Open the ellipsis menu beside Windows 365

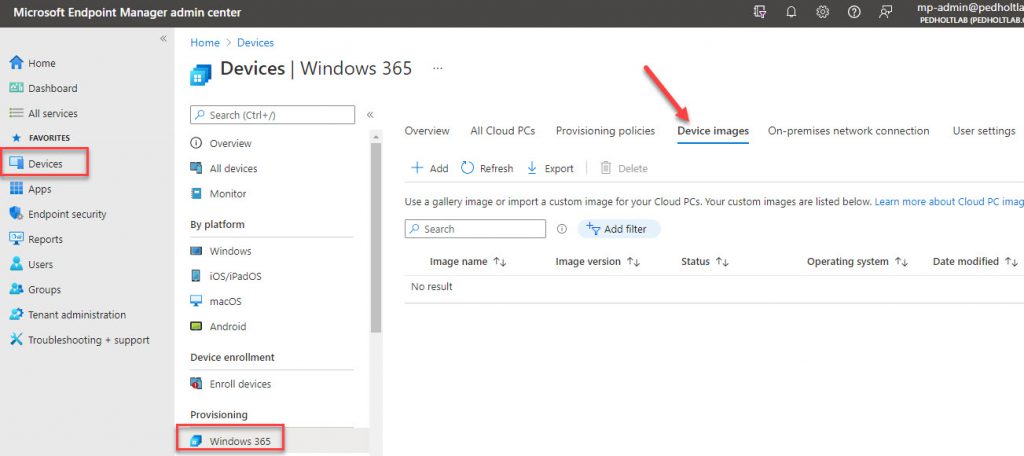tap(438, 68)
